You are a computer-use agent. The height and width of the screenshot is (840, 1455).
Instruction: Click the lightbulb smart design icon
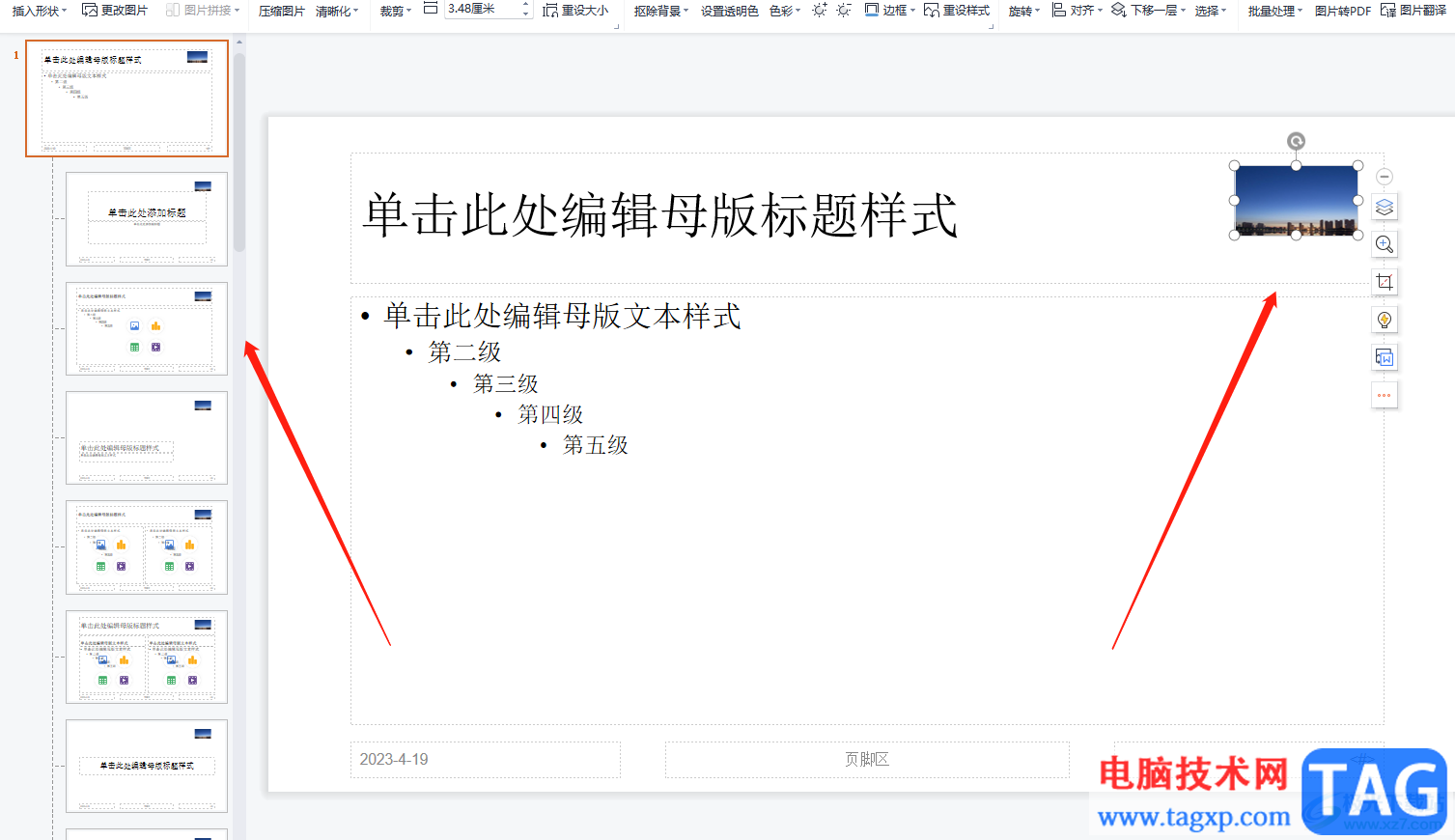(1385, 320)
